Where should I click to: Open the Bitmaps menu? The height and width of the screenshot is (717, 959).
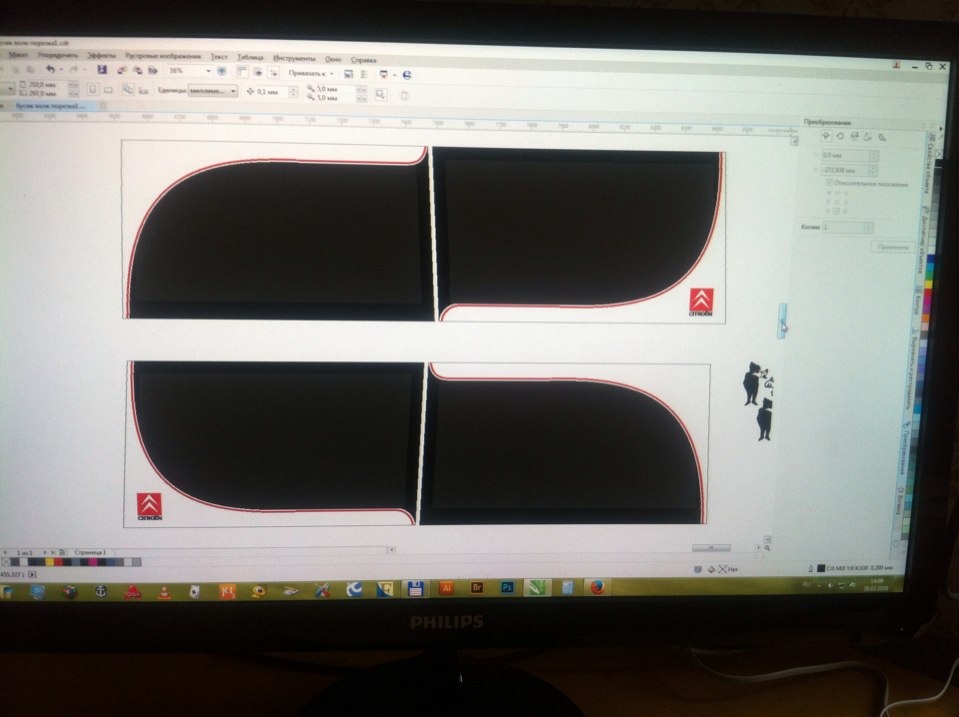click(x=163, y=56)
